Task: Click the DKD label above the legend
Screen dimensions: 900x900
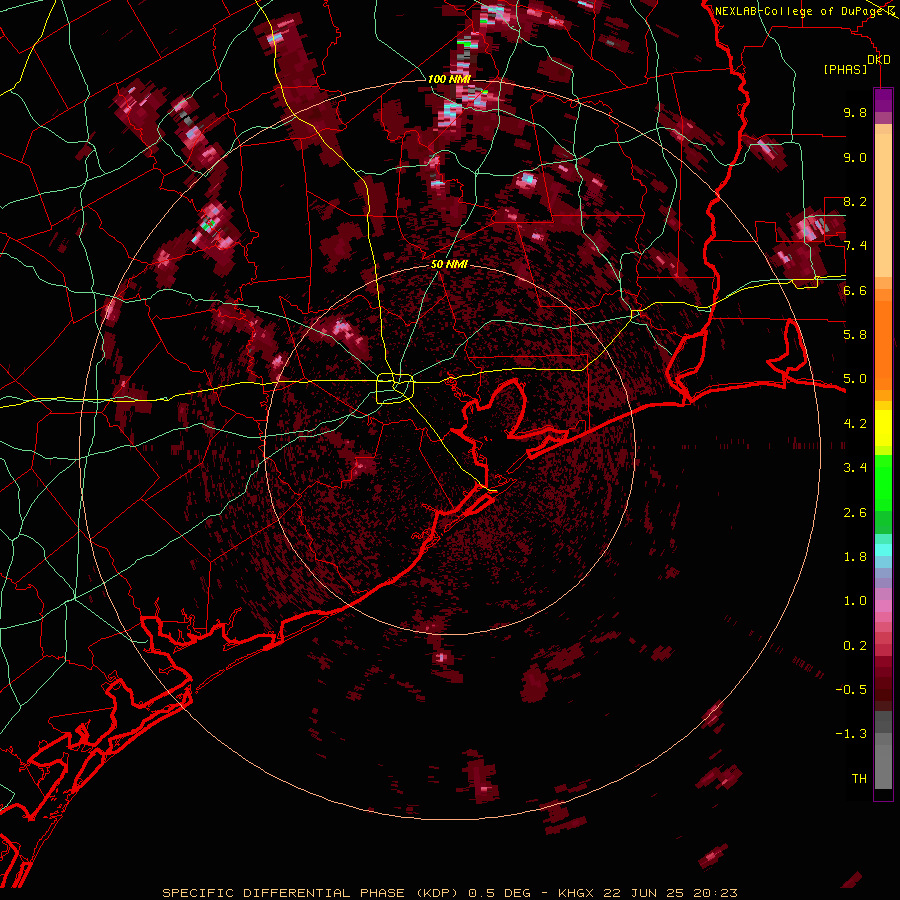Action: [x=879, y=60]
